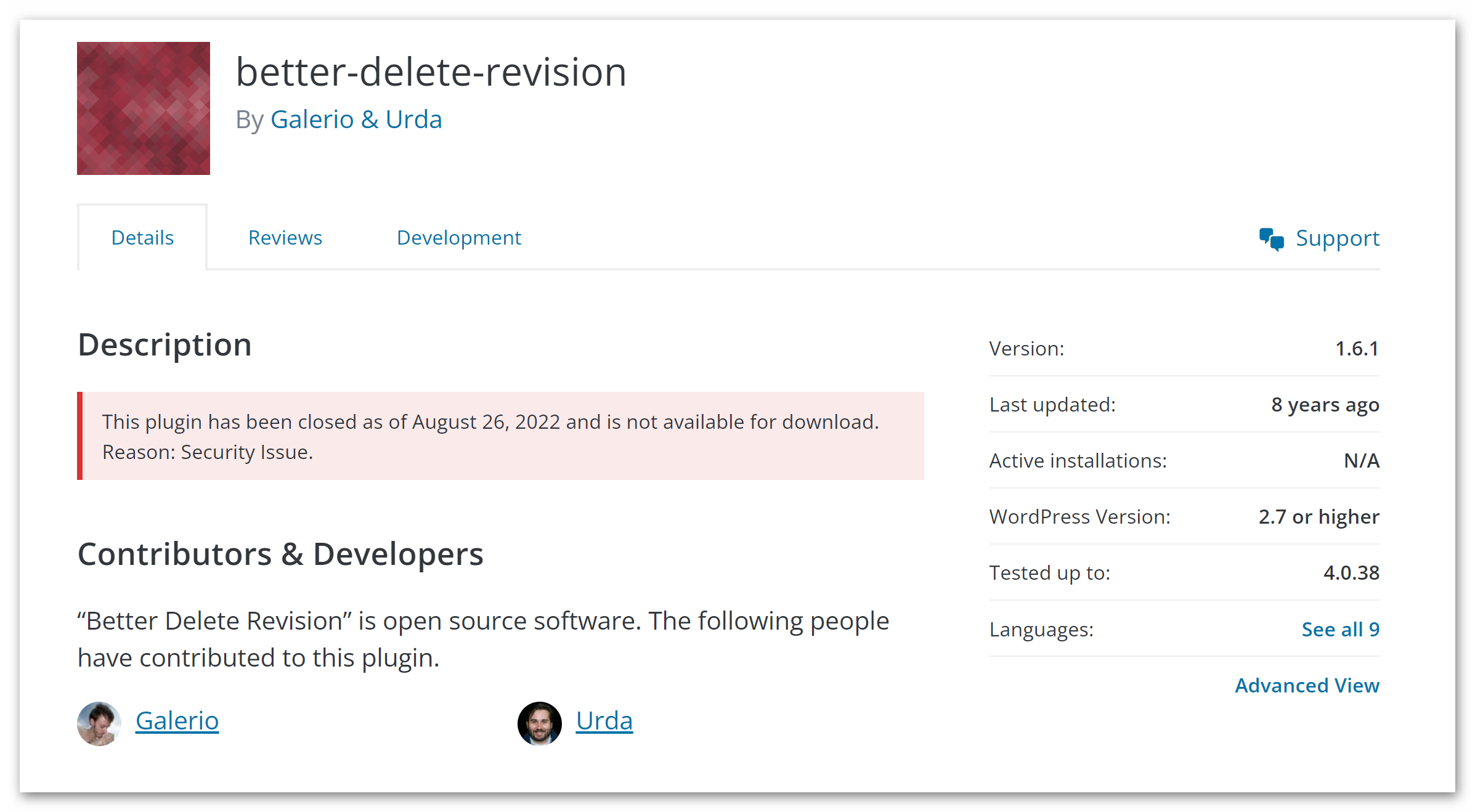Click the red pixelated plugin icon
The height and width of the screenshot is (812, 1475).
point(144,108)
